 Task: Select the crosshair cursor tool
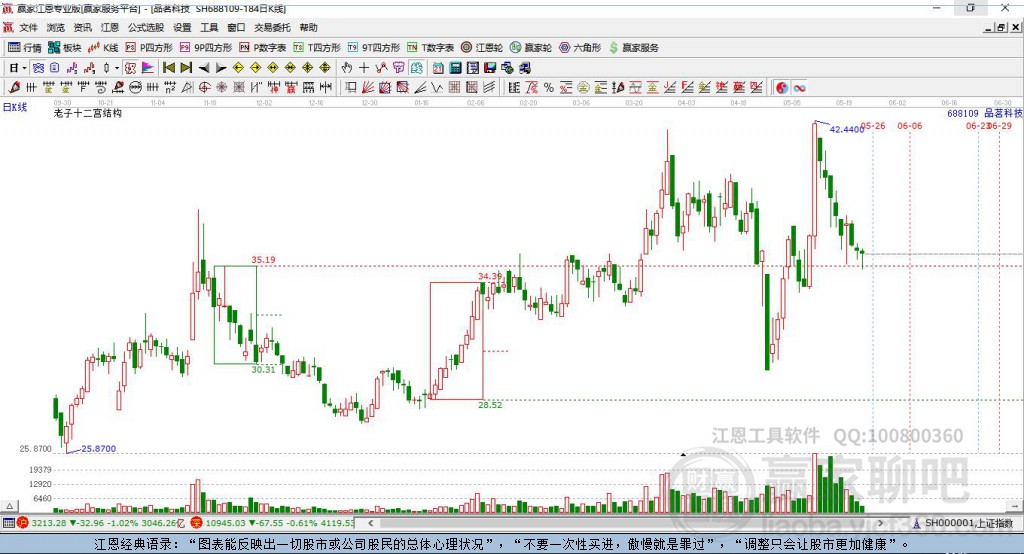[364, 67]
